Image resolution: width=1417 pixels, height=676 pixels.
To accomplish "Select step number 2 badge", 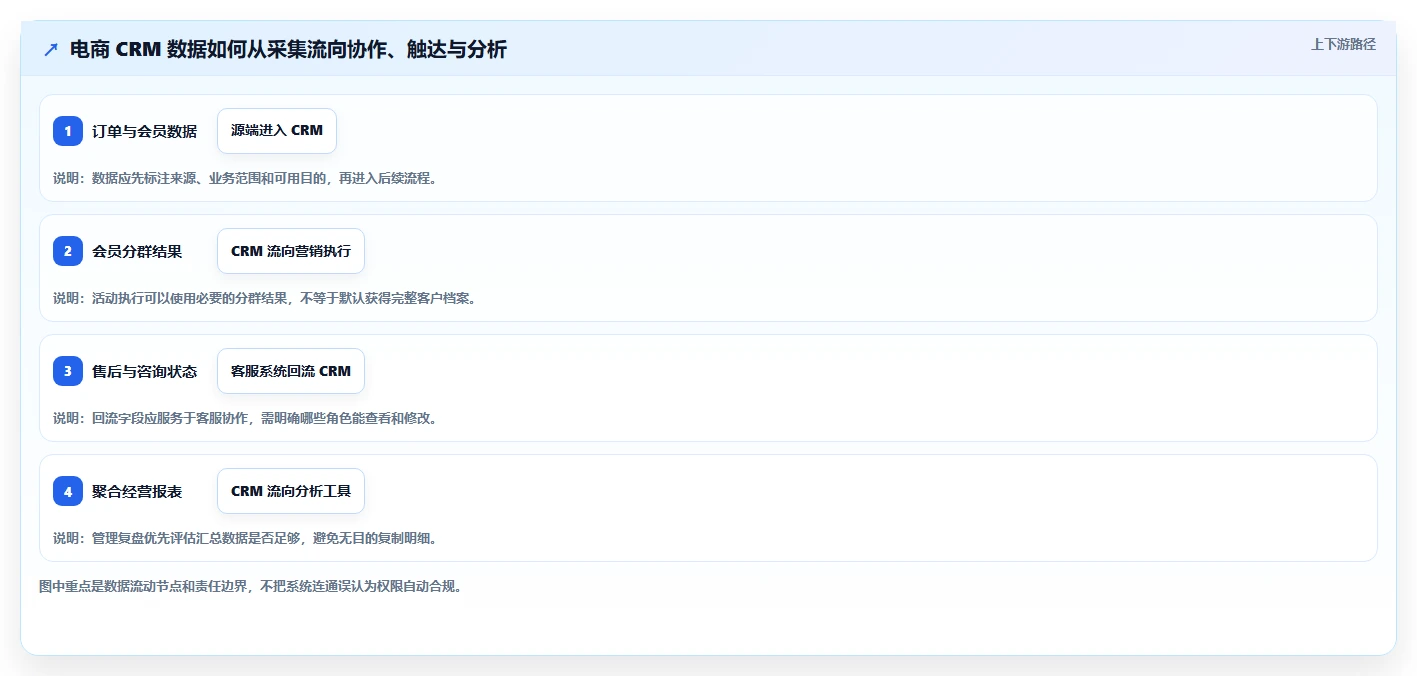I will pyautogui.click(x=68, y=251).
